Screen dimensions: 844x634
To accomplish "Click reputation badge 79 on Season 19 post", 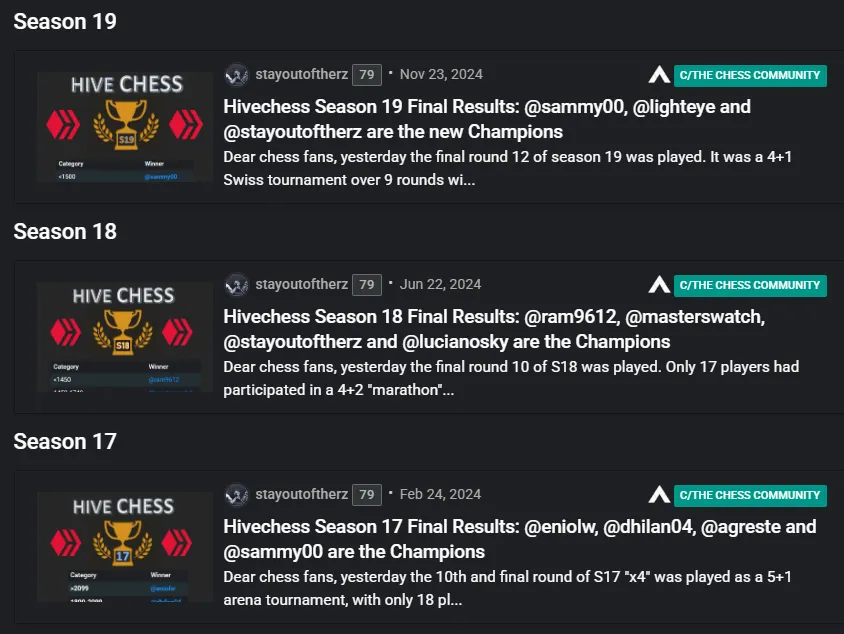I will pos(367,75).
